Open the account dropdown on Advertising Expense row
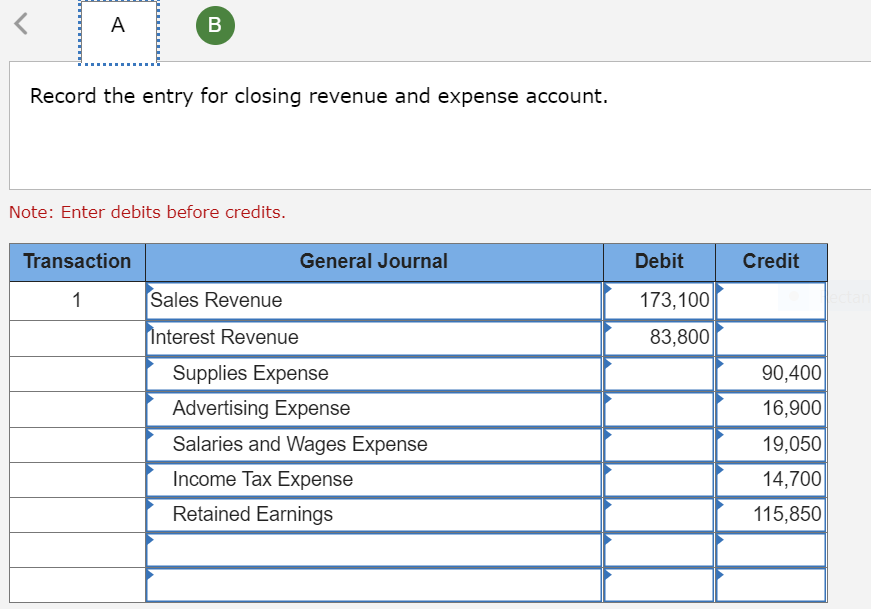This screenshot has height=609, width=871. [151, 401]
